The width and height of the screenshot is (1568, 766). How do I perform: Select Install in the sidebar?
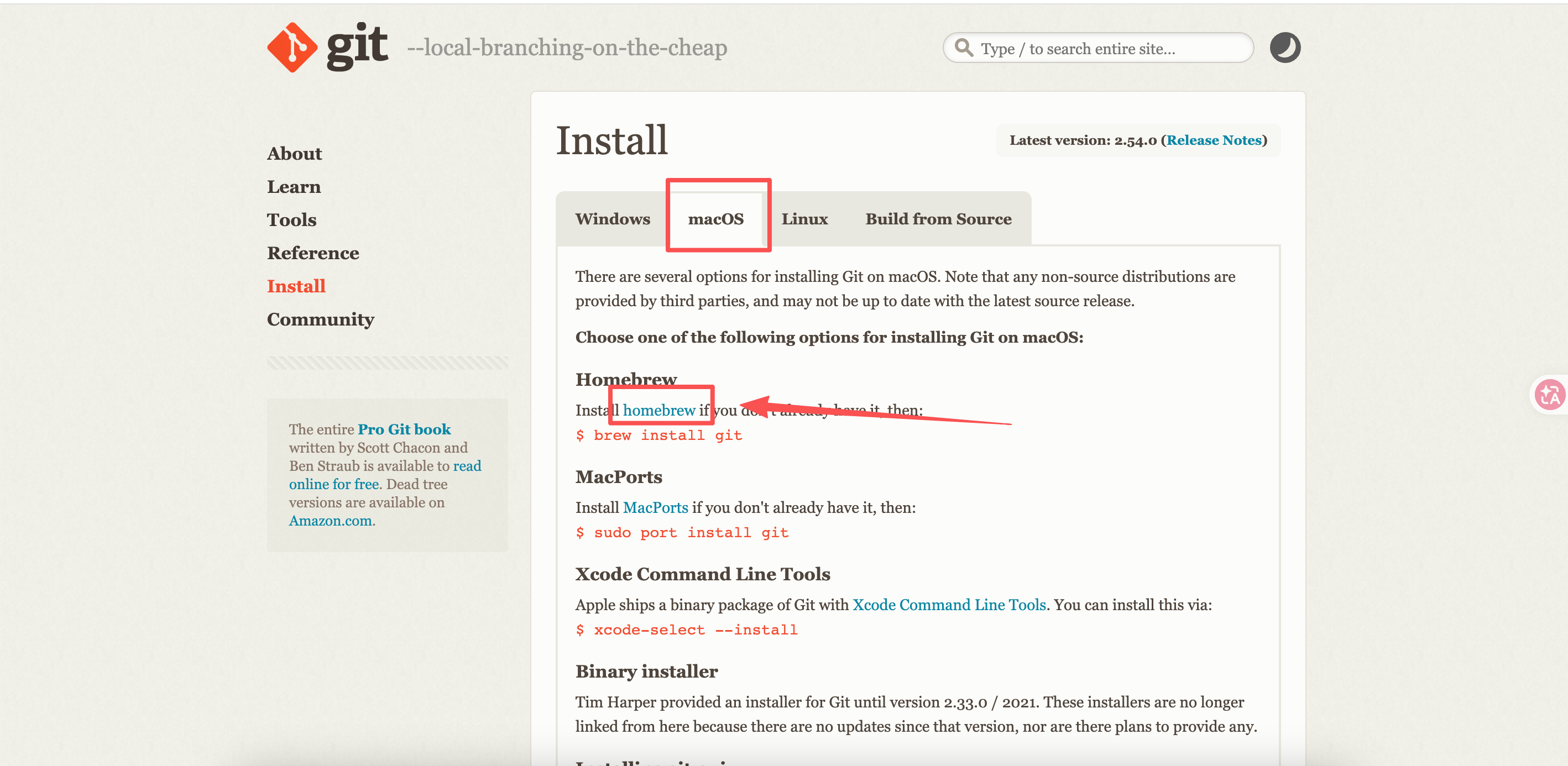296,286
